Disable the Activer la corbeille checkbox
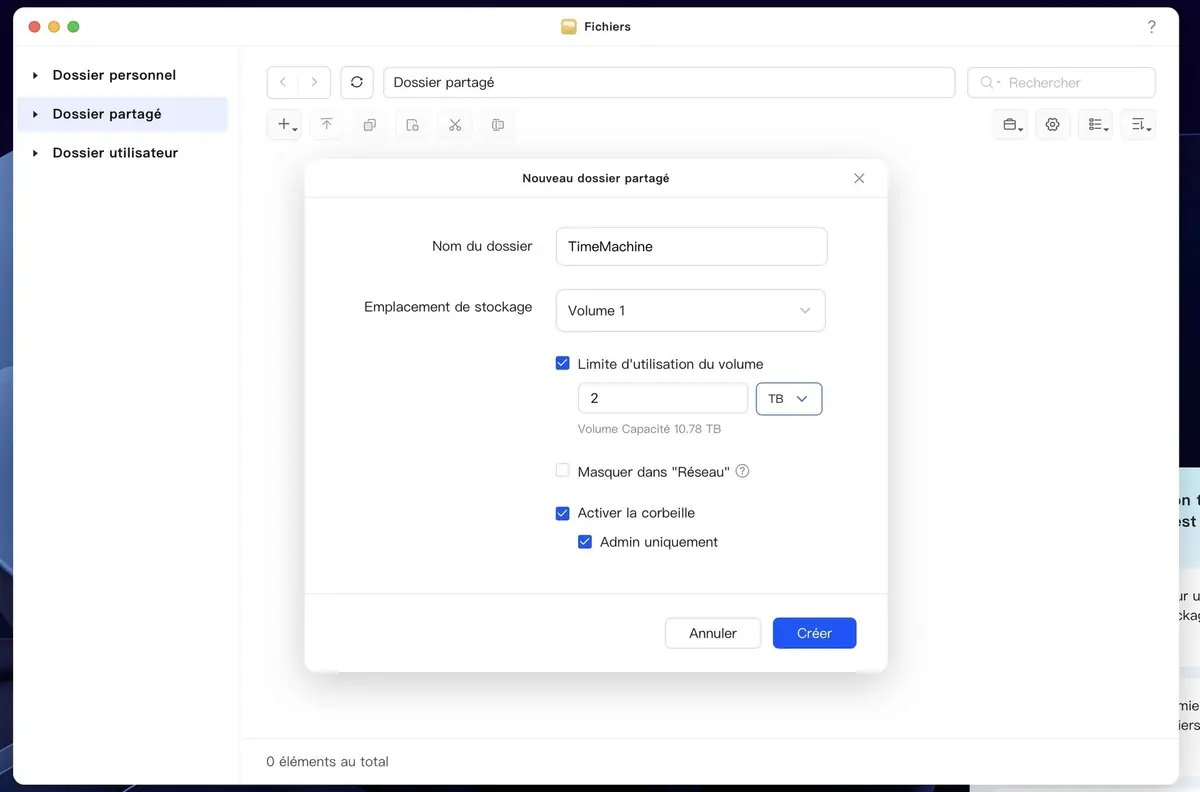The width and height of the screenshot is (1200, 792). (x=562, y=512)
